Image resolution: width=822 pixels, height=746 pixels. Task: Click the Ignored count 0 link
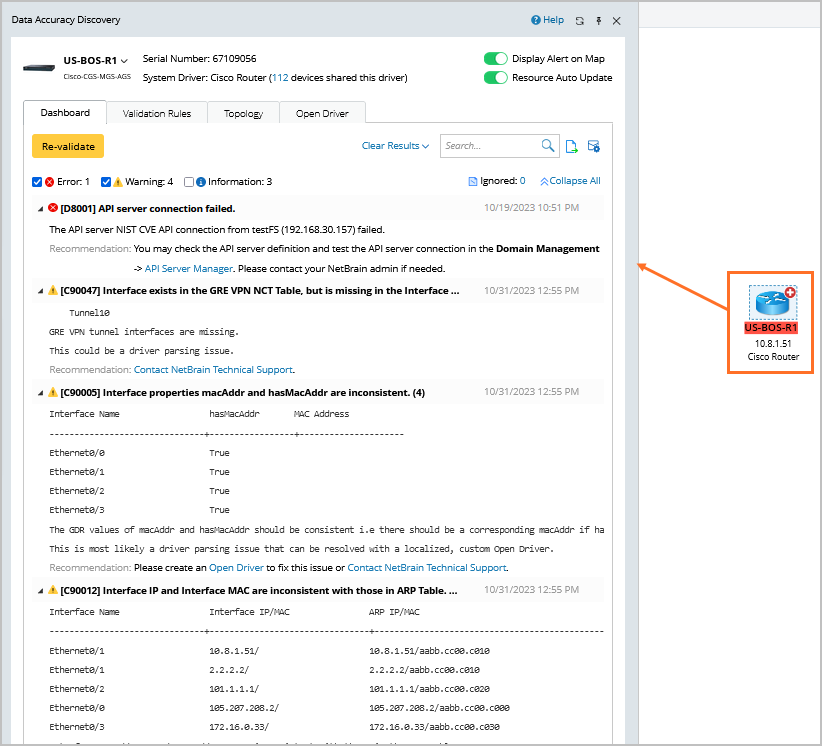tap(522, 181)
